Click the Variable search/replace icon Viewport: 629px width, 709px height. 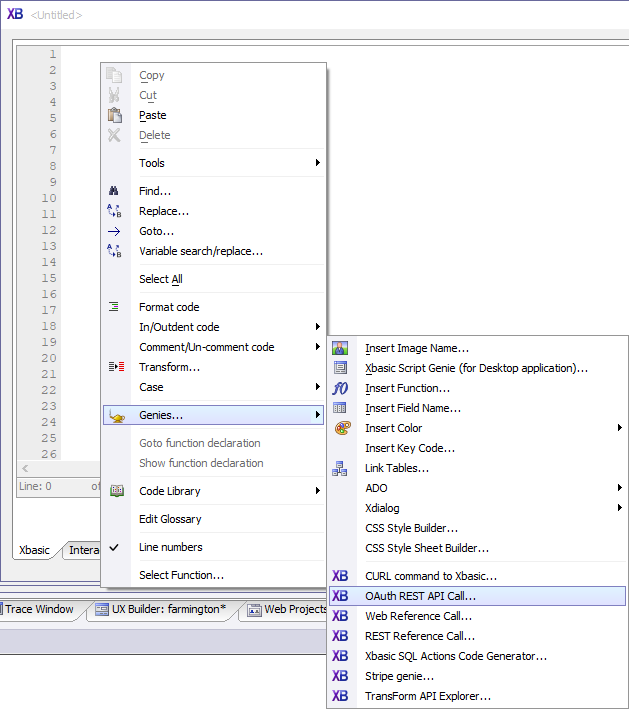point(114,251)
